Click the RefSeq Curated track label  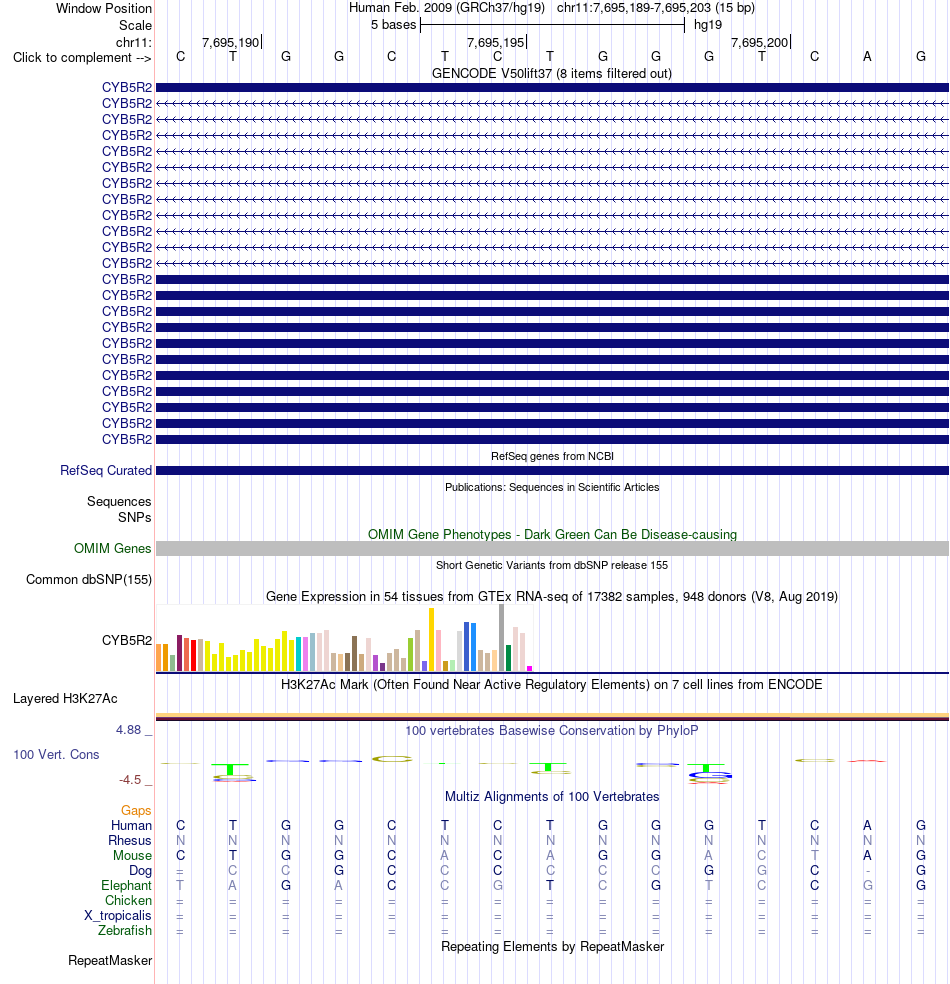click(x=106, y=470)
